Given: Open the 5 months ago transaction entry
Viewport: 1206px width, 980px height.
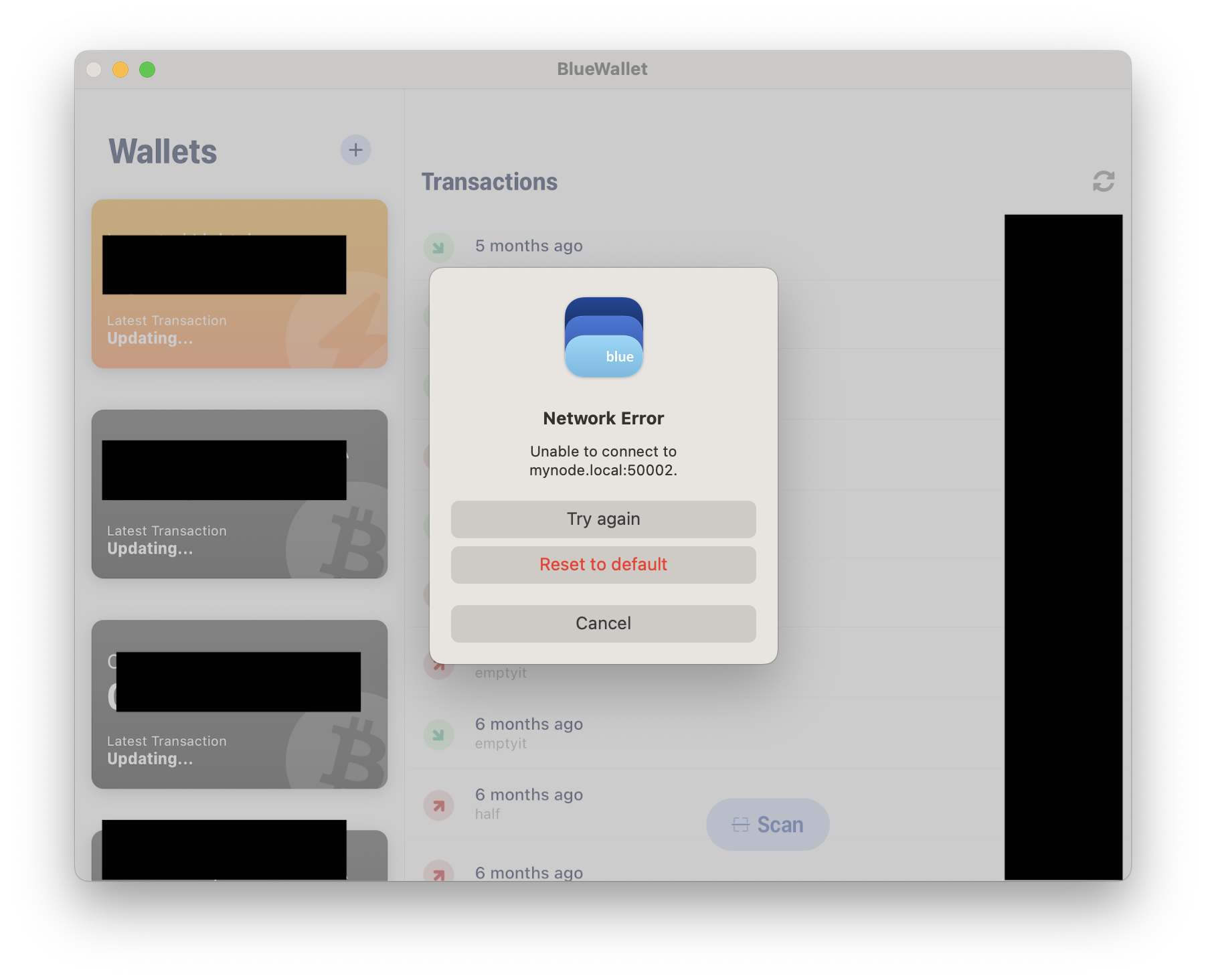Looking at the screenshot, I should 529,246.
